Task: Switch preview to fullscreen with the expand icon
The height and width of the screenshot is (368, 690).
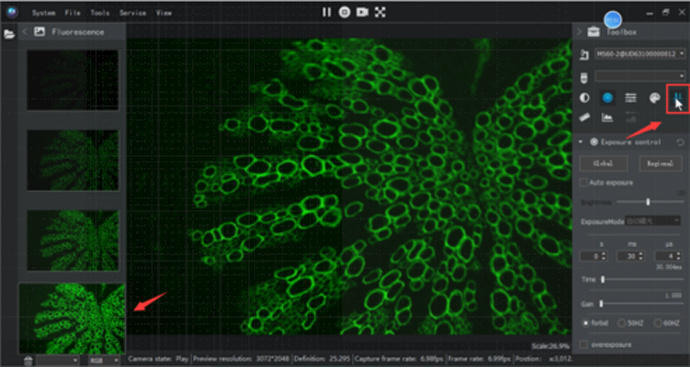Action: 380,12
